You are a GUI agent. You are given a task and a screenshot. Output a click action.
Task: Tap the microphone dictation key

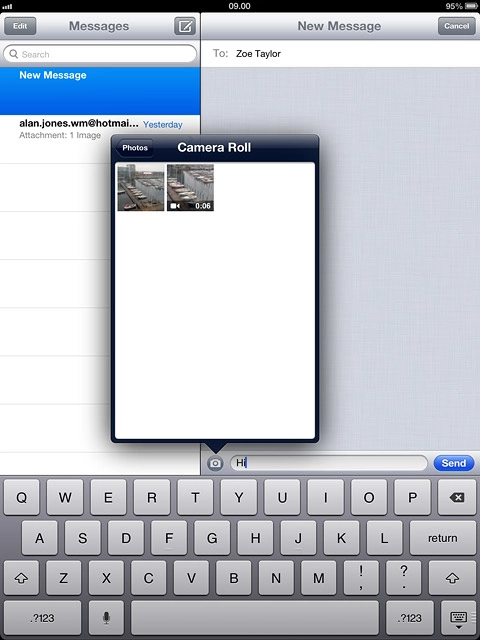click(x=106, y=618)
